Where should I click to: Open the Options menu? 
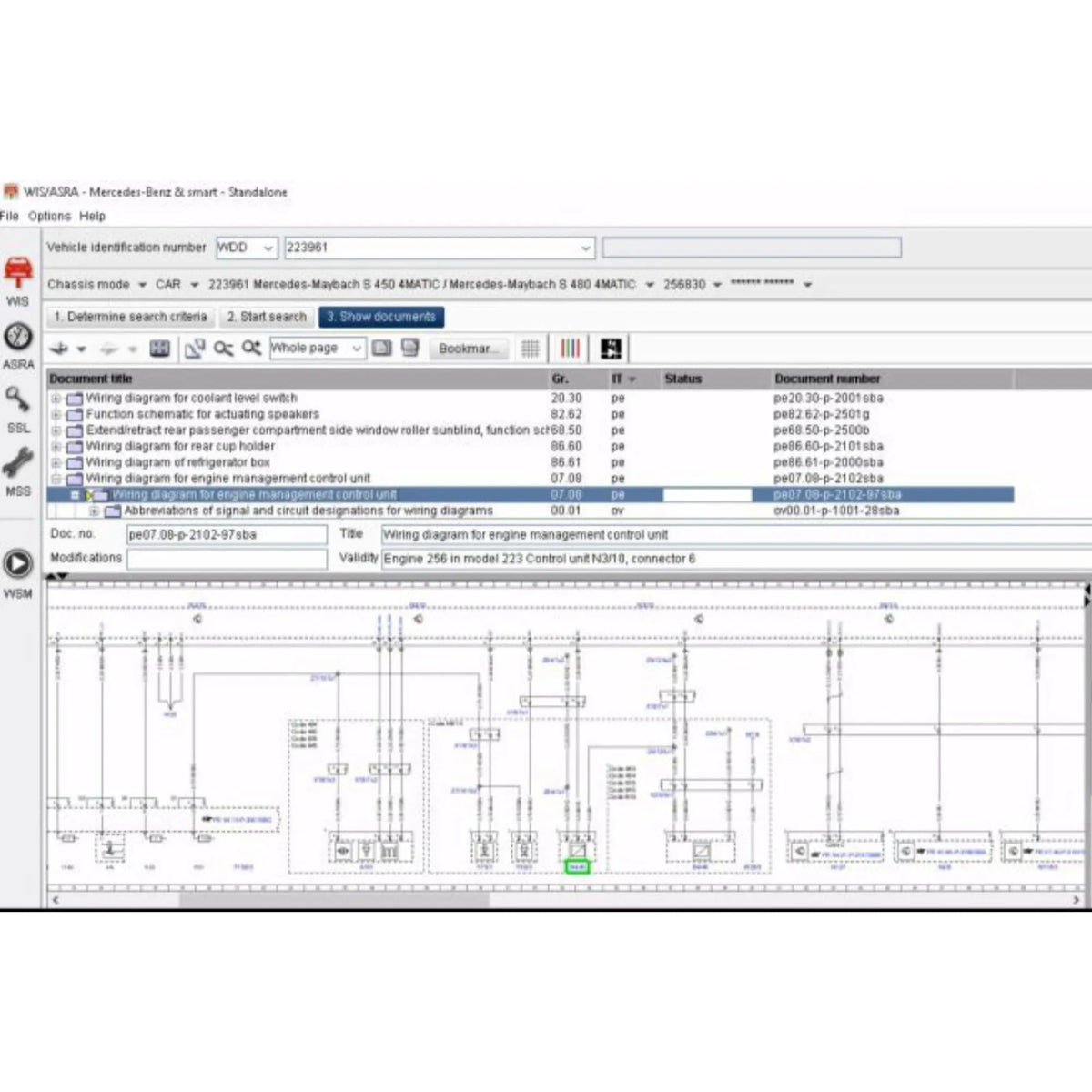tap(49, 216)
